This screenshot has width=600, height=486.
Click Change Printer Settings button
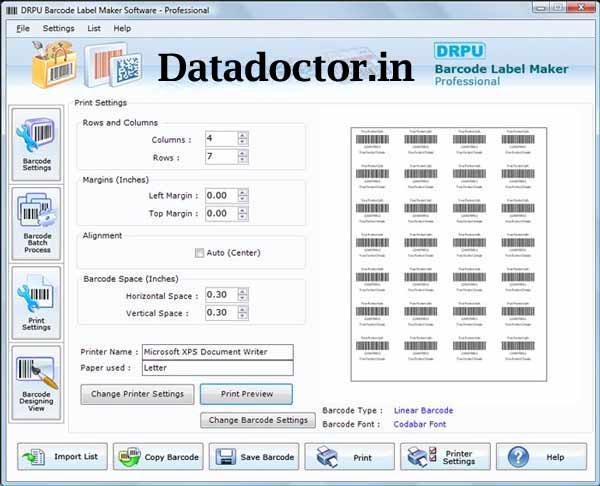[137, 394]
